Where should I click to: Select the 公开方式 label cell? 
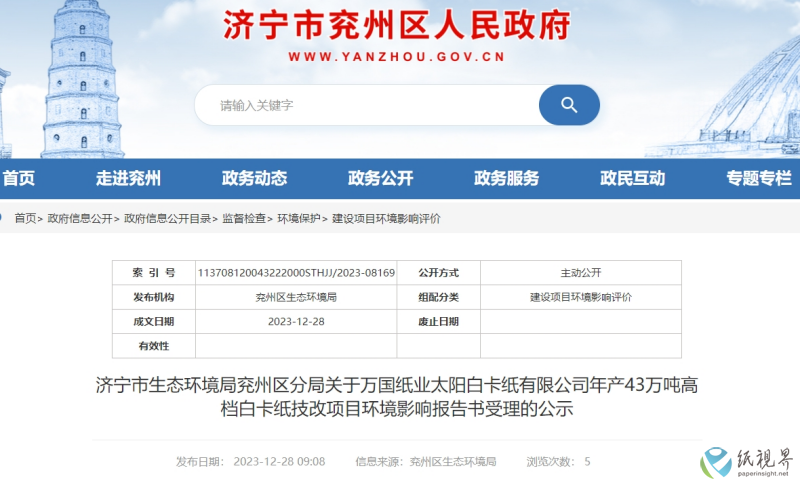(x=438, y=273)
